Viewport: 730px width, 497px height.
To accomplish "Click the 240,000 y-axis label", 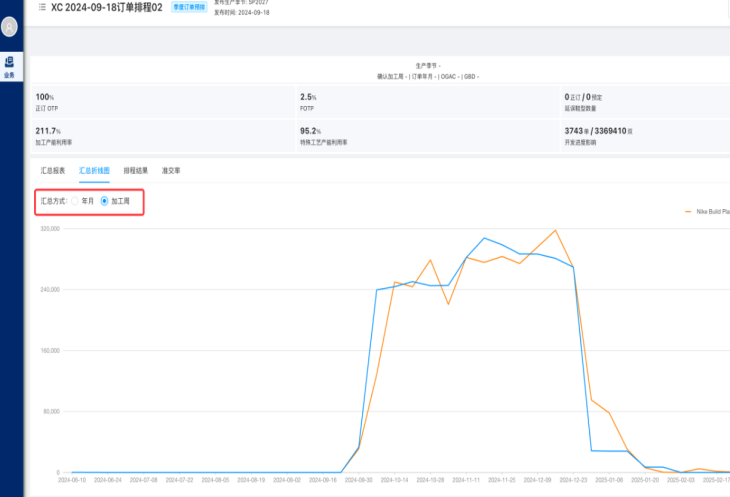I will 50,290.
